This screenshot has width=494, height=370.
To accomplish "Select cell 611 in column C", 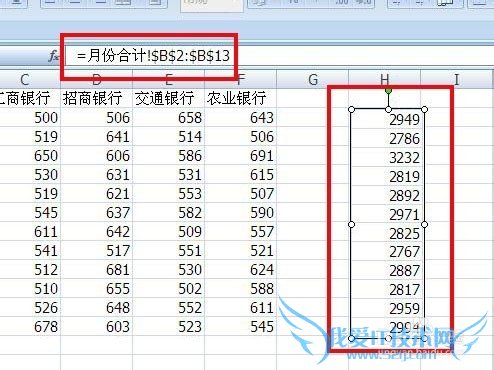I will (30, 231).
